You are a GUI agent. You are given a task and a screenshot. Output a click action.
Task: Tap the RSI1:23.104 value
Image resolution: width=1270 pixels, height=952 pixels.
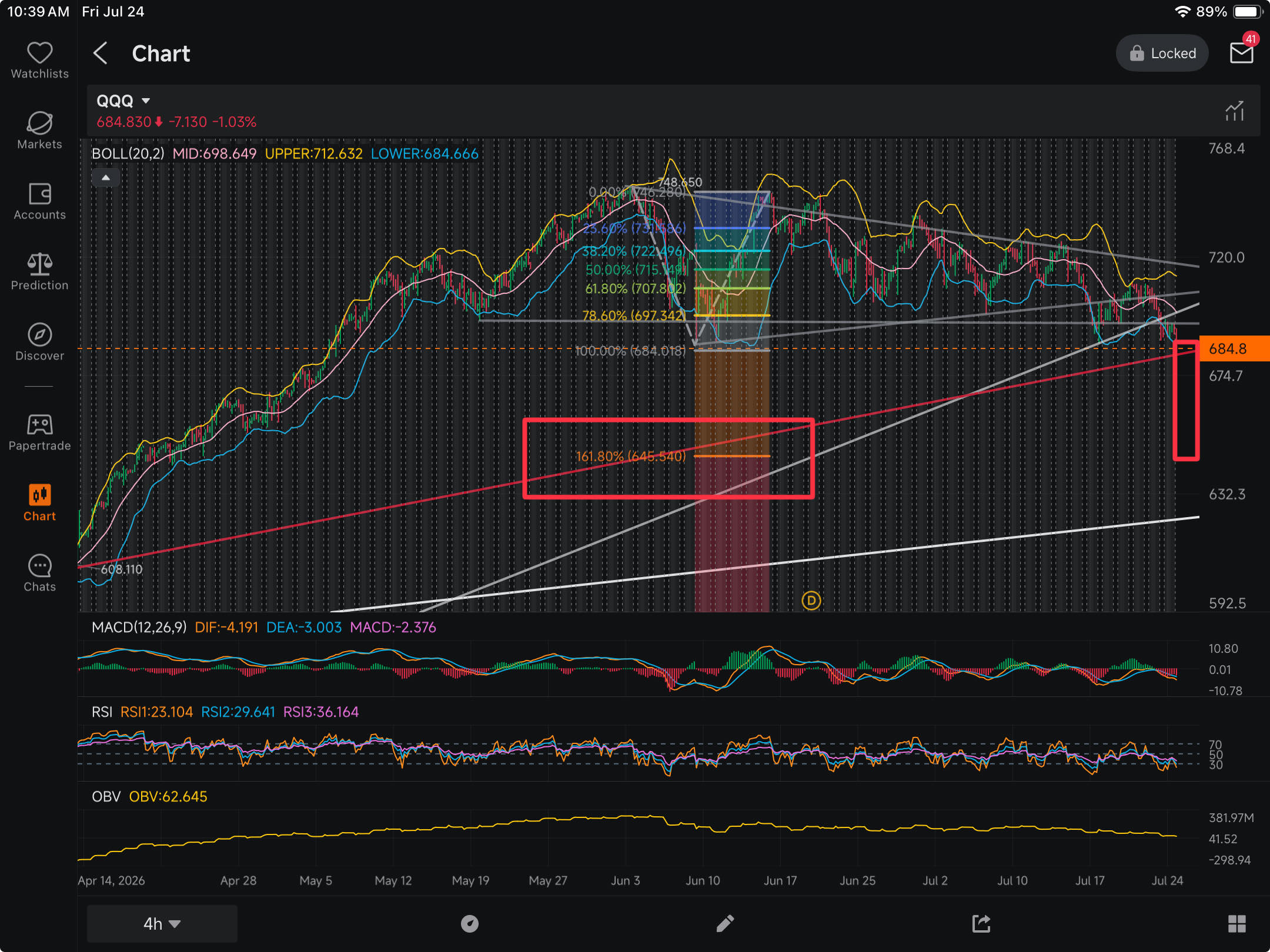point(156,712)
